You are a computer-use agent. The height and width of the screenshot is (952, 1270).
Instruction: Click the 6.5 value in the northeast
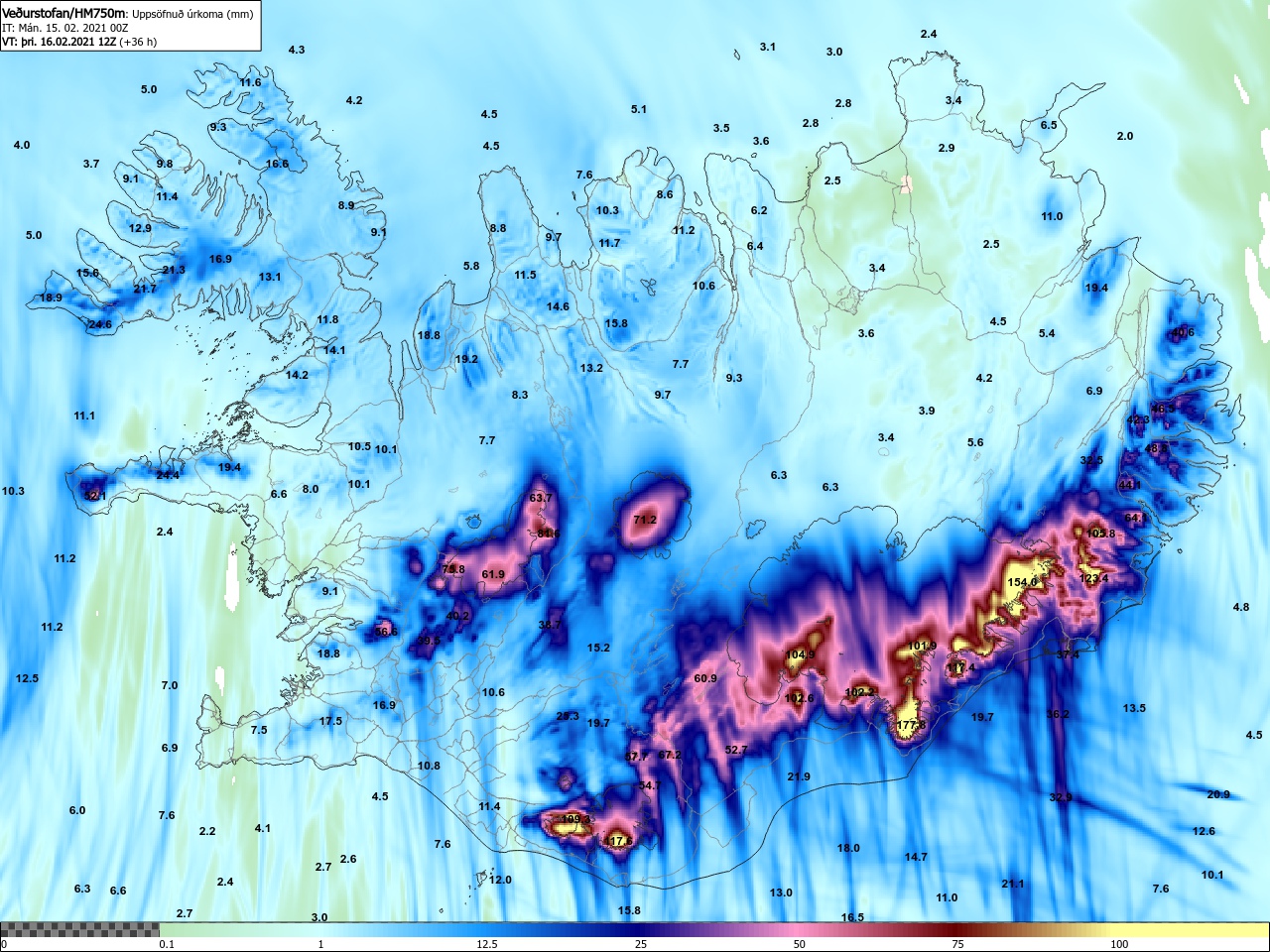(1049, 125)
